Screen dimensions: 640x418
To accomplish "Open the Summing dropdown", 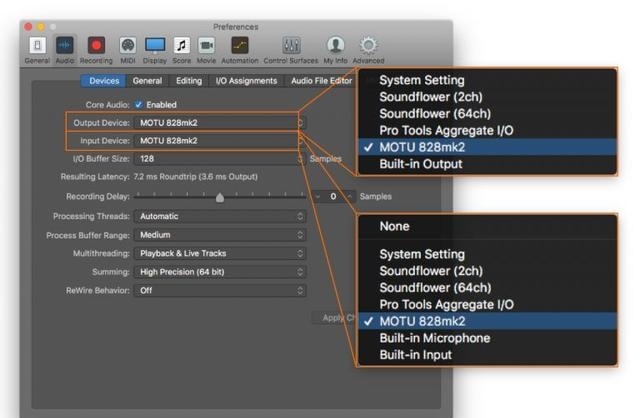I will pyautogui.click(x=220, y=272).
